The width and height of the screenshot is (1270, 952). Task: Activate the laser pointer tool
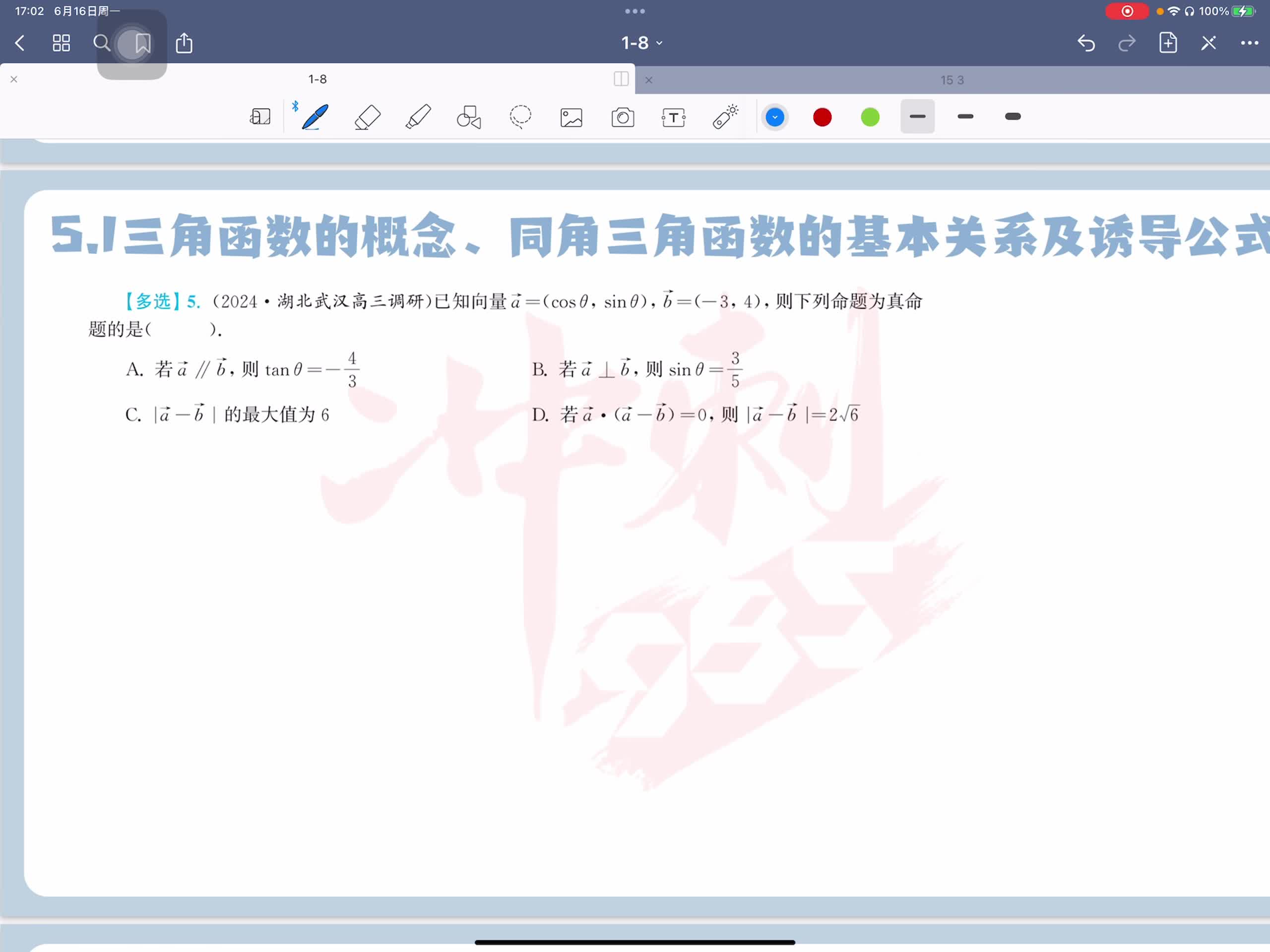tap(725, 117)
